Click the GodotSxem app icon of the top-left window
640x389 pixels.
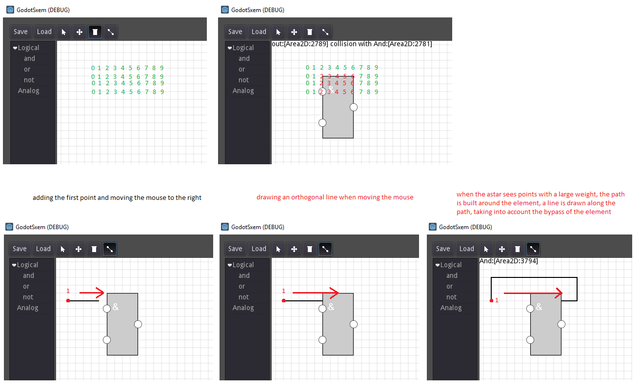coord(10,10)
